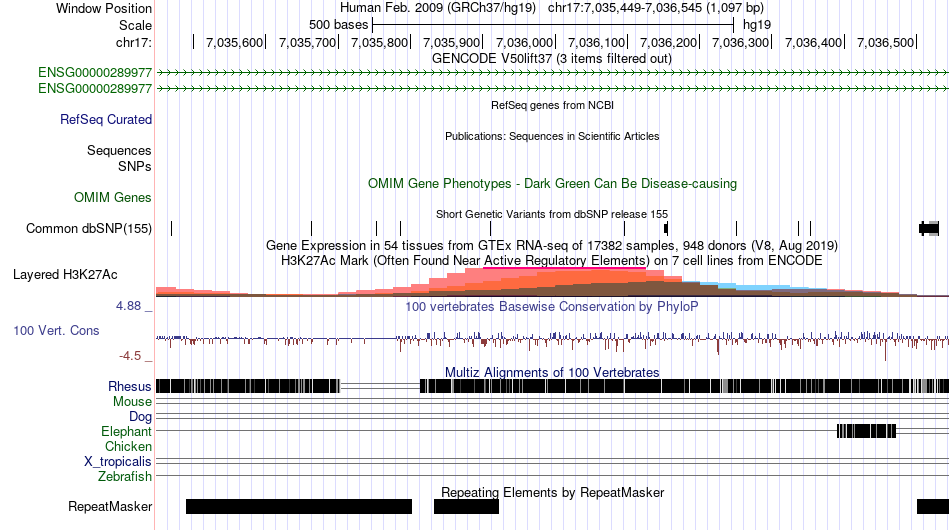Screen dimensions: 950x530
Task: Select the Mouse alignment label
Action: pyautogui.click(x=132, y=402)
